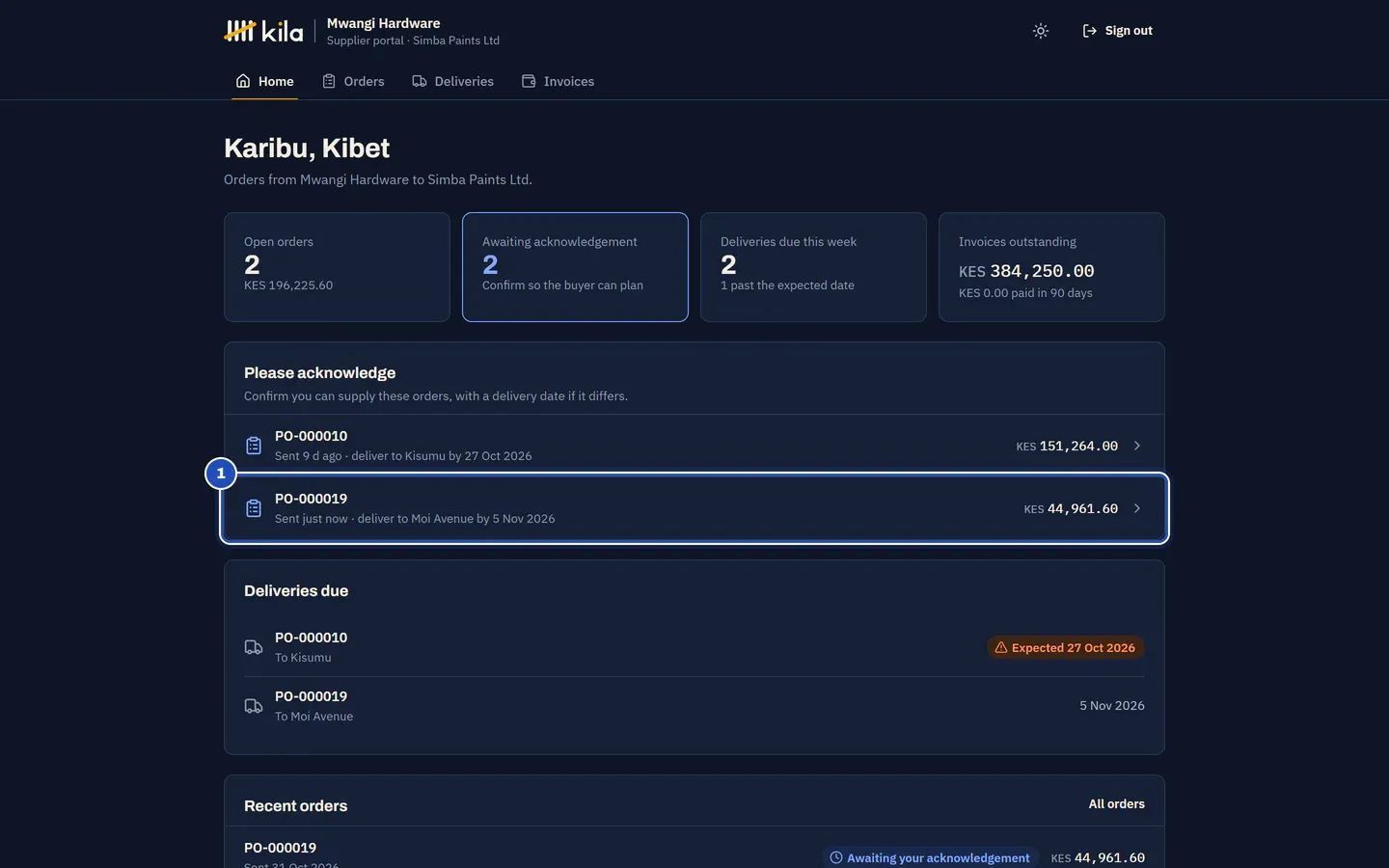The width and height of the screenshot is (1389, 868).
Task: Click the Deliveries truck icon in nav
Action: point(420,81)
